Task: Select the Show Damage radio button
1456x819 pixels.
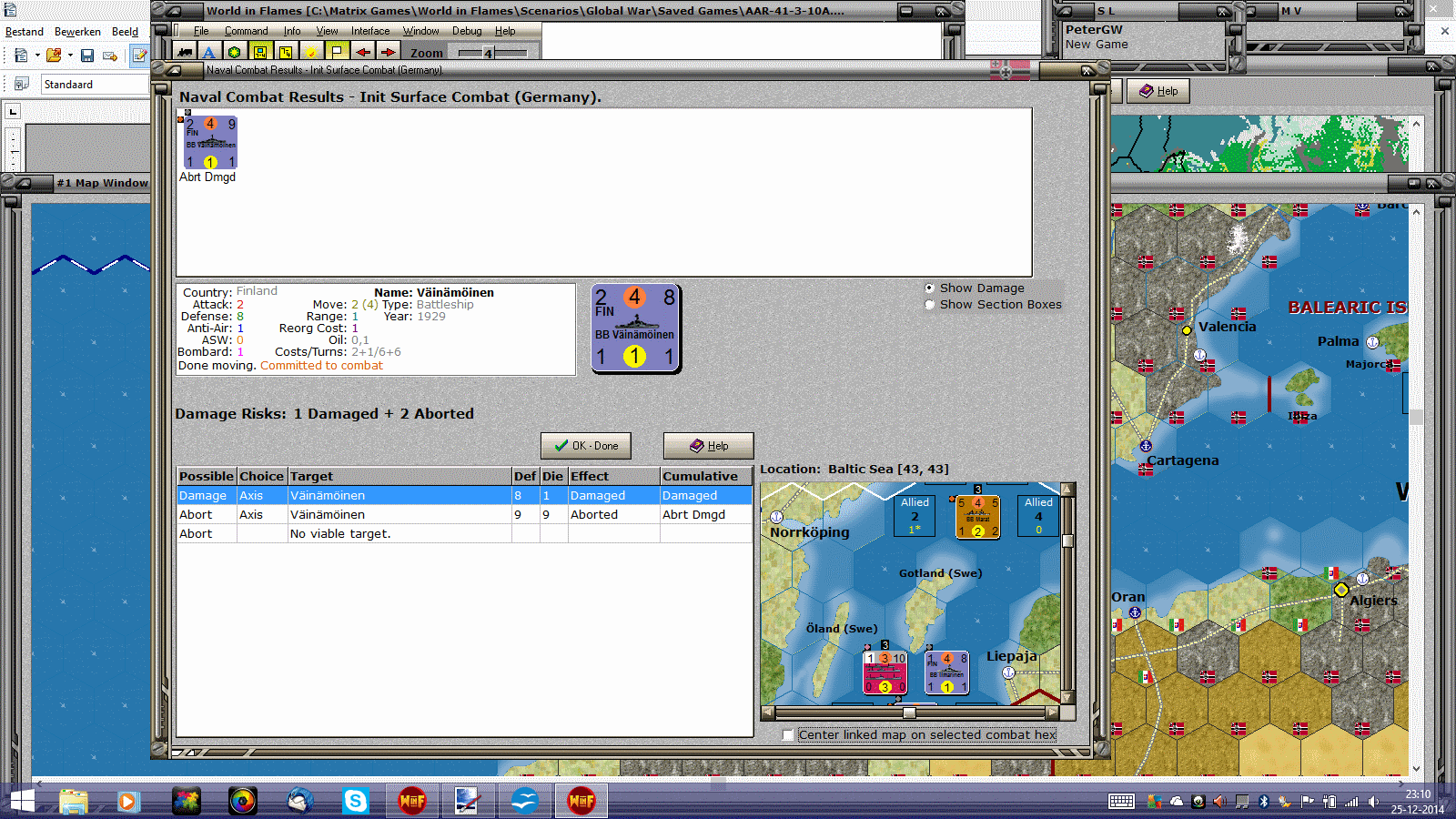Action: pyautogui.click(x=929, y=288)
